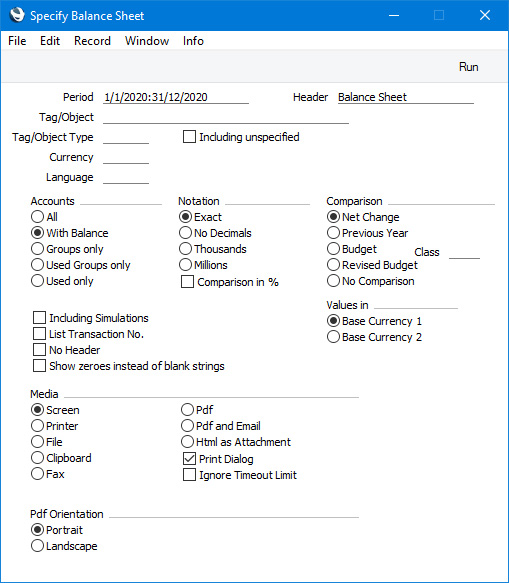Set media to Screen
The image size is (509, 583).
pos(38,410)
